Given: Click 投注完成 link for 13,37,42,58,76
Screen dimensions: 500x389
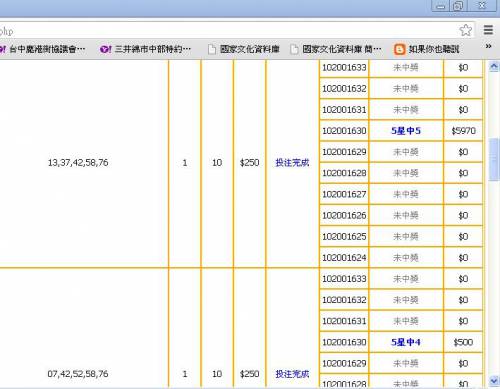Looking at the screenshot, I should [x=292, y=163].
